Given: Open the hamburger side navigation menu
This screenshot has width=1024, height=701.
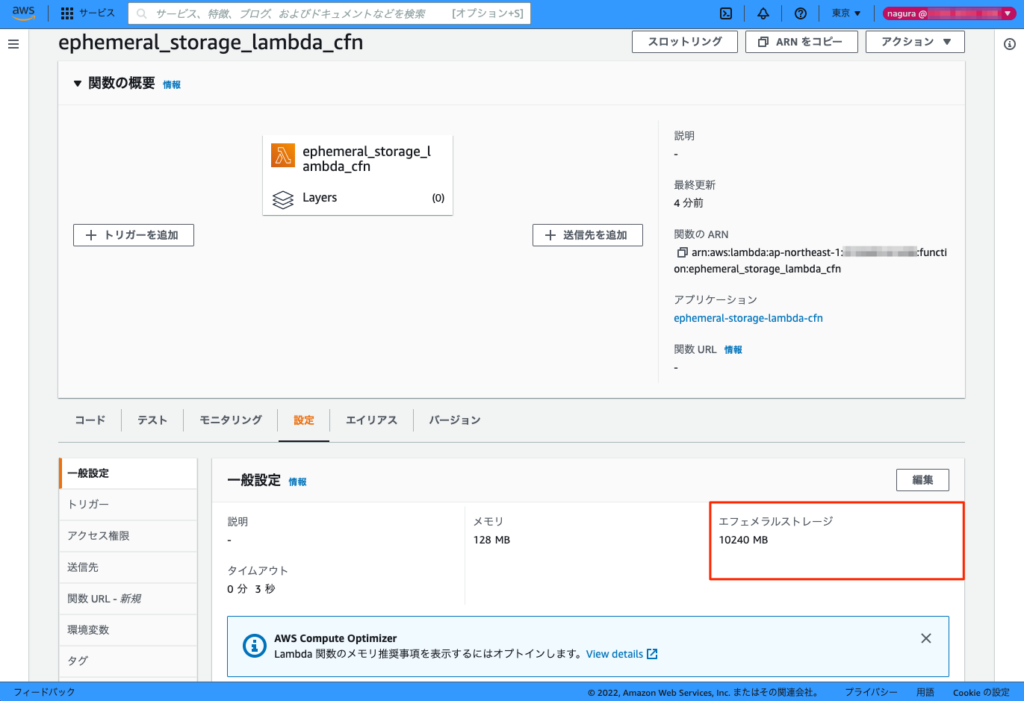Looking at the screenshot, I should [13, 44].
